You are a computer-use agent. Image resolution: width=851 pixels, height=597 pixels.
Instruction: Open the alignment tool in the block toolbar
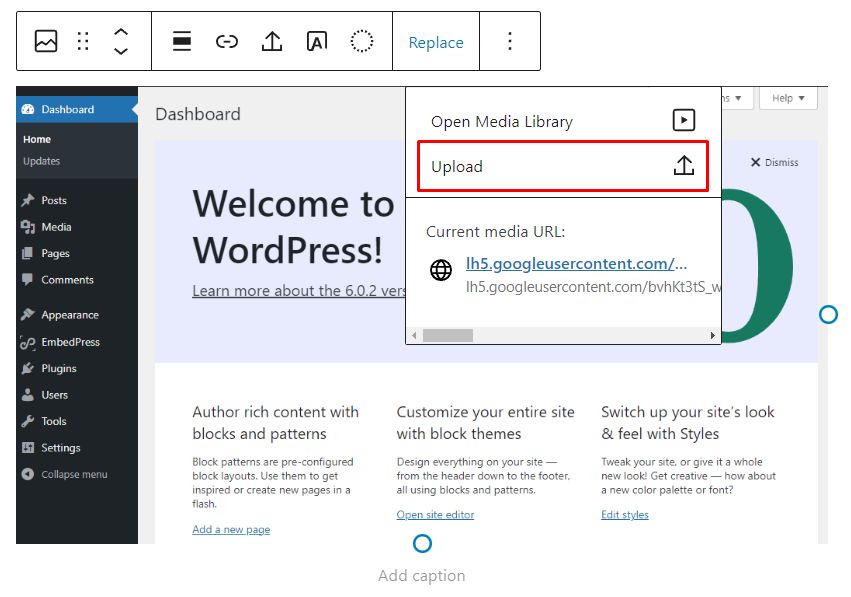(181, 41)
